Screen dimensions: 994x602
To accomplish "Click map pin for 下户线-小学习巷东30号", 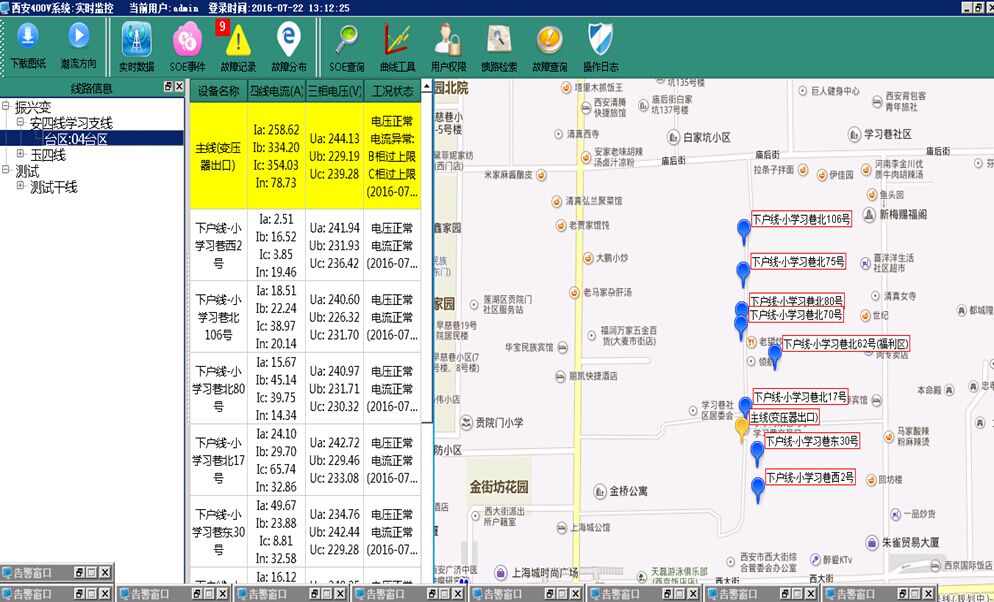I will (x=757, y=454).
